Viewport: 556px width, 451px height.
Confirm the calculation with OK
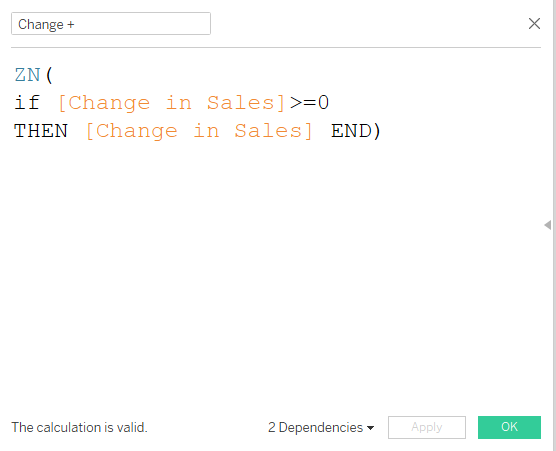(509, 427)
